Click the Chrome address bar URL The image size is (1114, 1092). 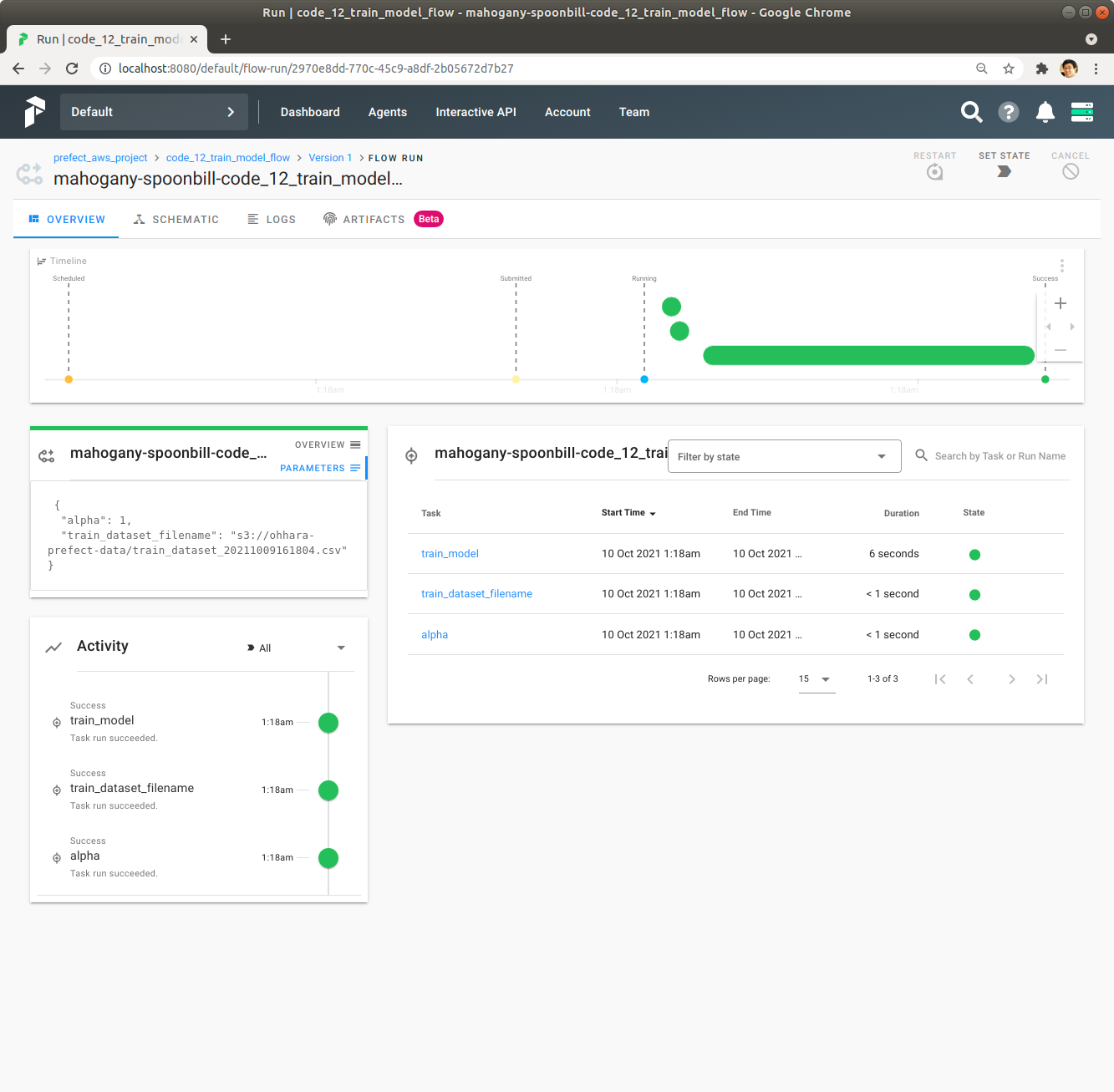pos(316,69)
